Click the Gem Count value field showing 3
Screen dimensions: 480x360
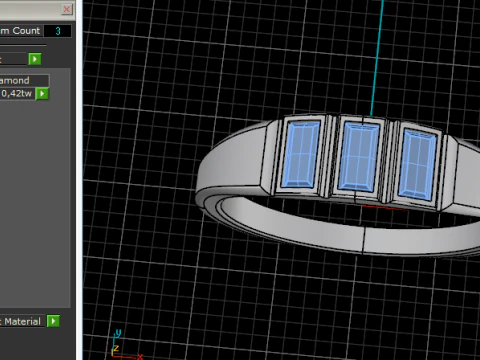pyautogui.click(x=58, y=31)
